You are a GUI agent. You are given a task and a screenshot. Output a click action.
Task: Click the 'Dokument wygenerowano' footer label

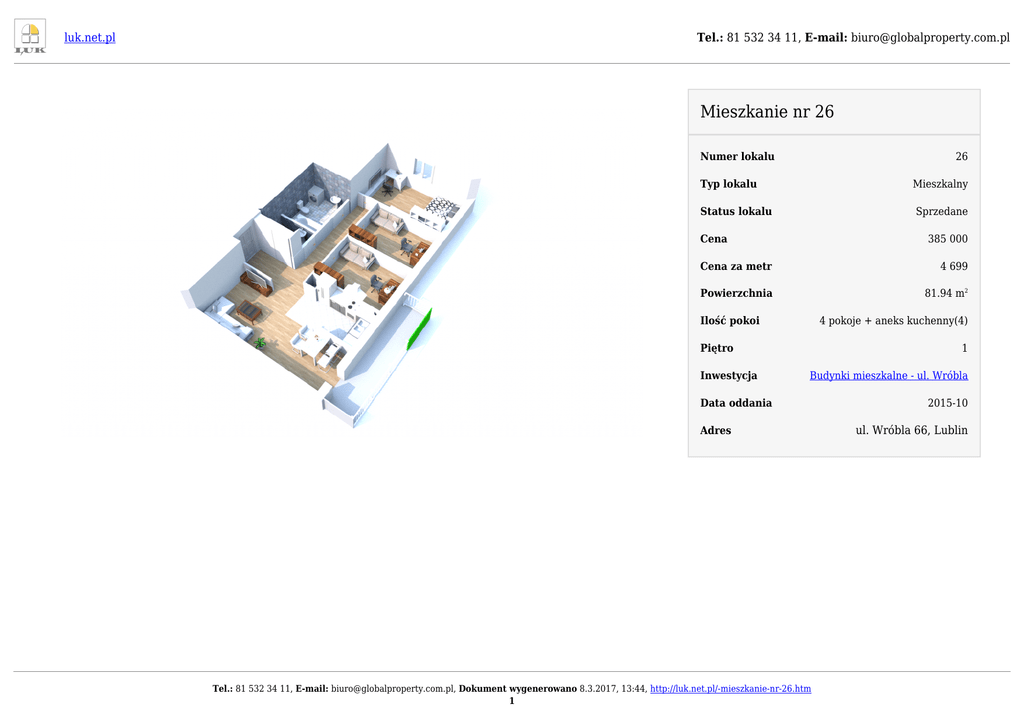517,689
